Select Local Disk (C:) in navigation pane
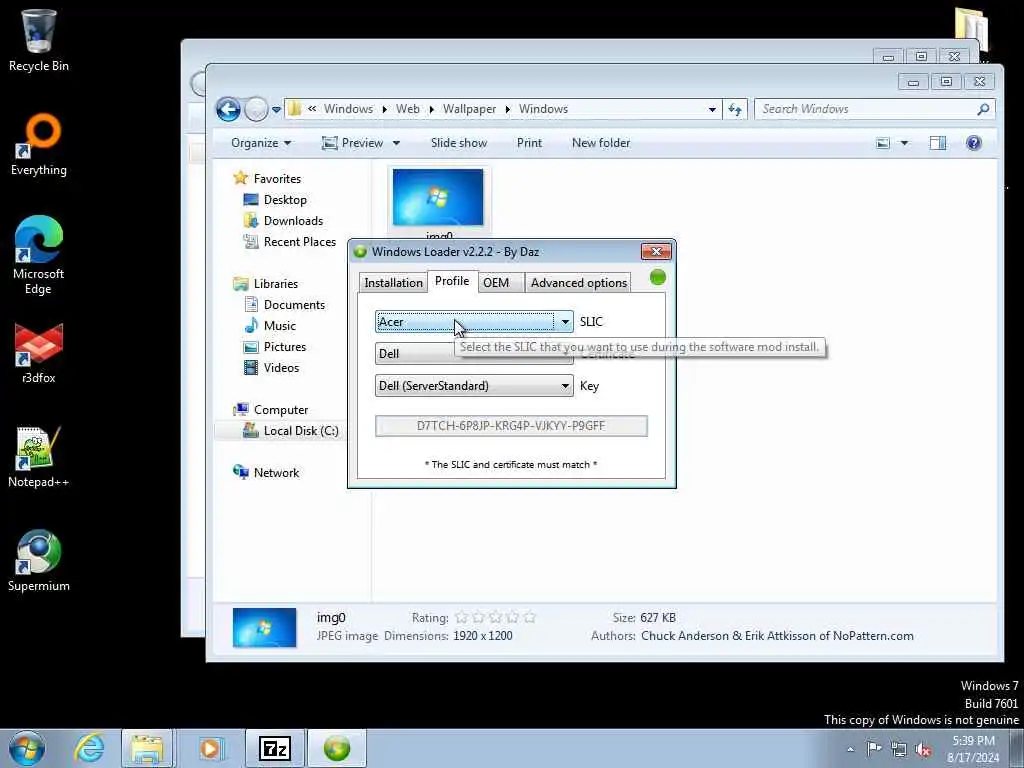 pyautogui.click(x=291, y=430)
